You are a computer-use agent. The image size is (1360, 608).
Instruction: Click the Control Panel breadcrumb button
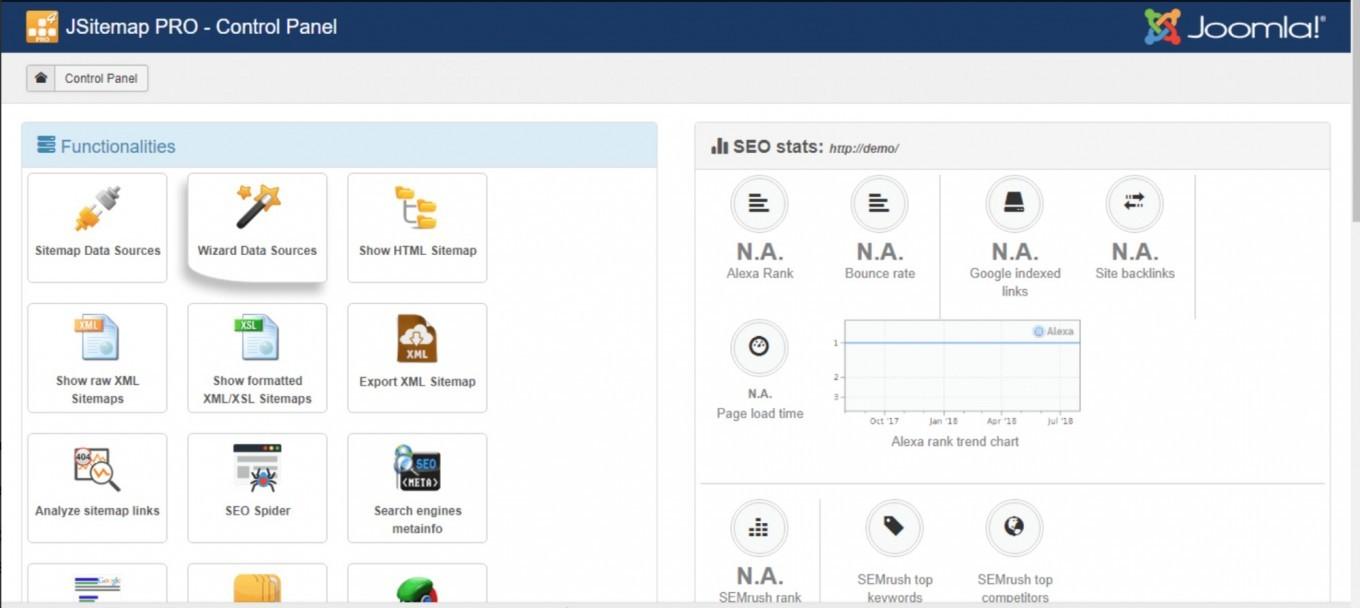click(101, 78)
